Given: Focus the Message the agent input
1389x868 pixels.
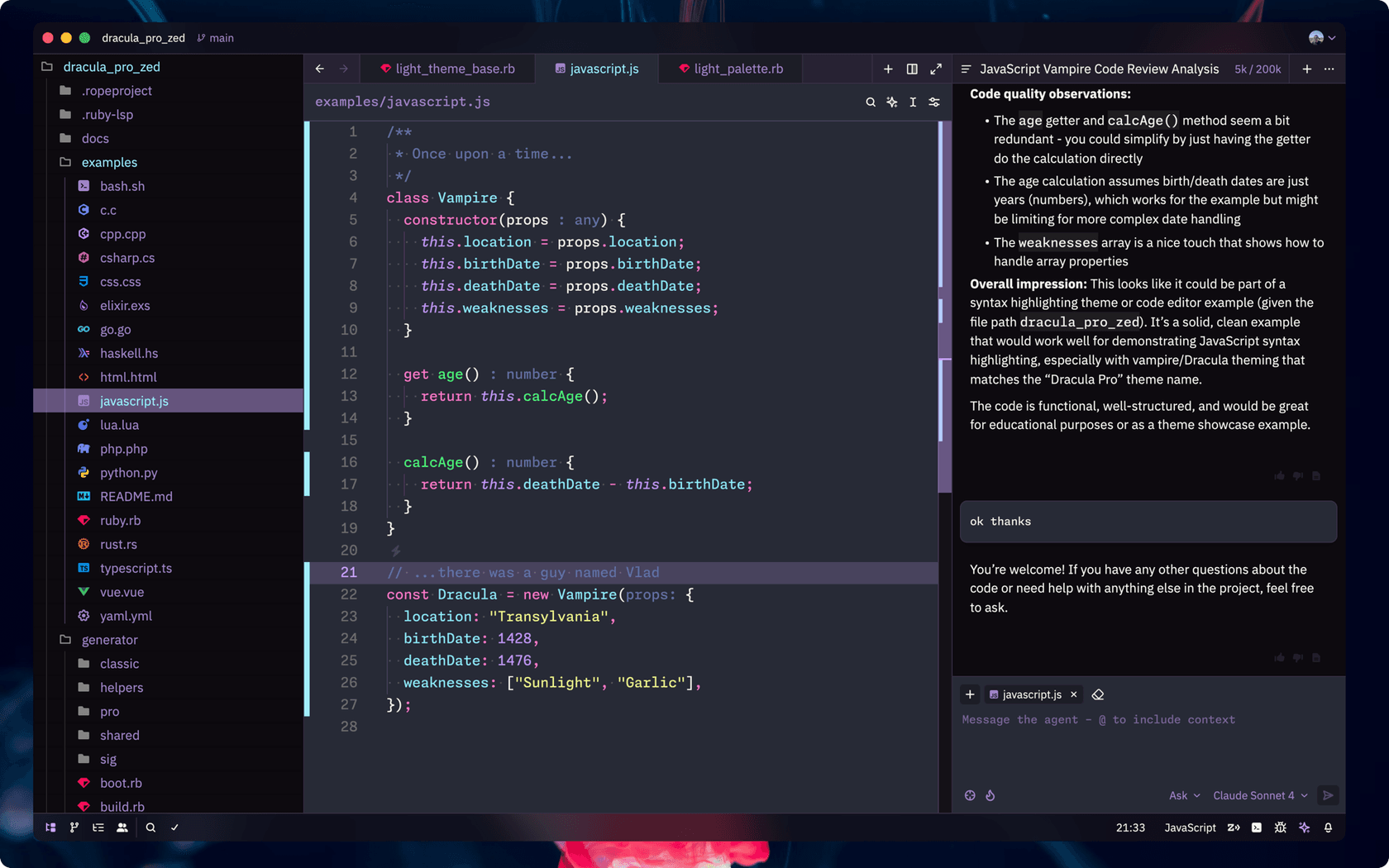Looking at the screenshot, I should click(1148, 744).
